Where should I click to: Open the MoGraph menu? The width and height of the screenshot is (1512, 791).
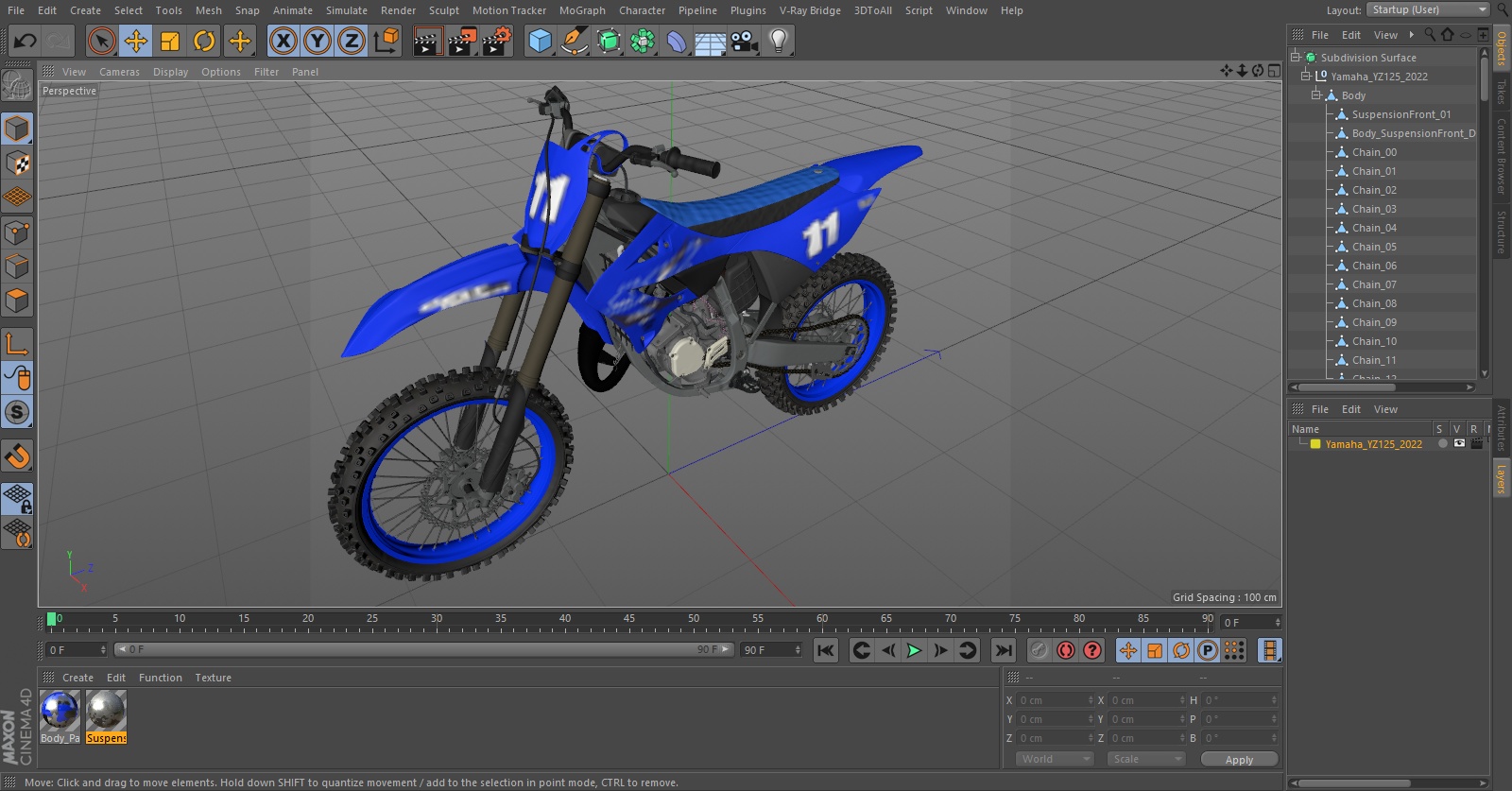pyautogui.click(x=582, y=10)
